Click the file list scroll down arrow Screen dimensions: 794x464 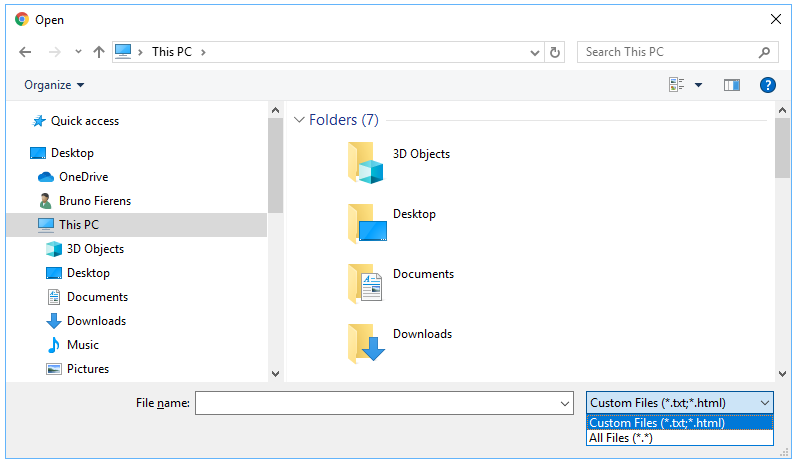click(782, 374)
